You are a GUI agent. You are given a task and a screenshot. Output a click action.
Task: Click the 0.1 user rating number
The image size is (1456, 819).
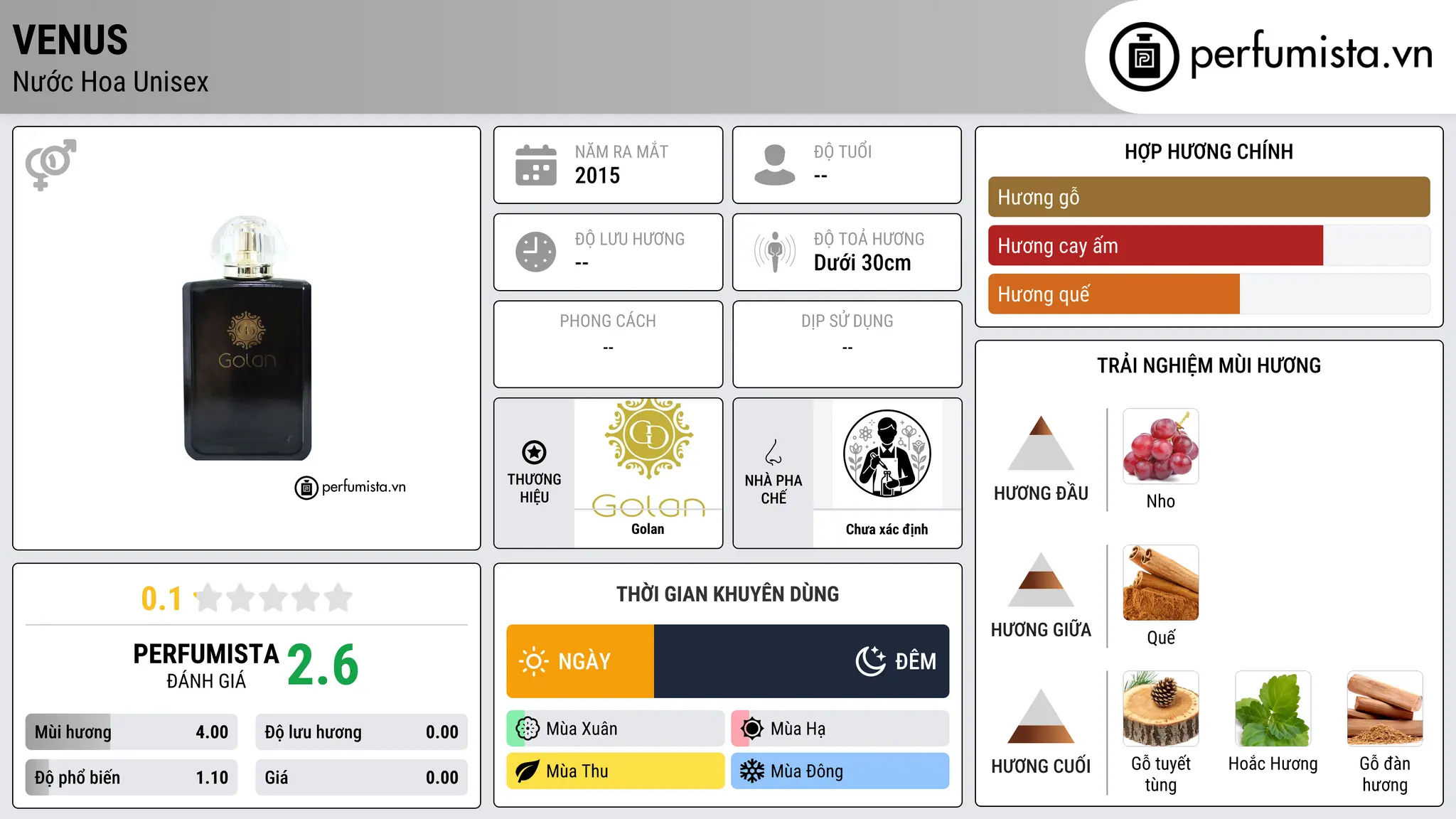point(161,599)
